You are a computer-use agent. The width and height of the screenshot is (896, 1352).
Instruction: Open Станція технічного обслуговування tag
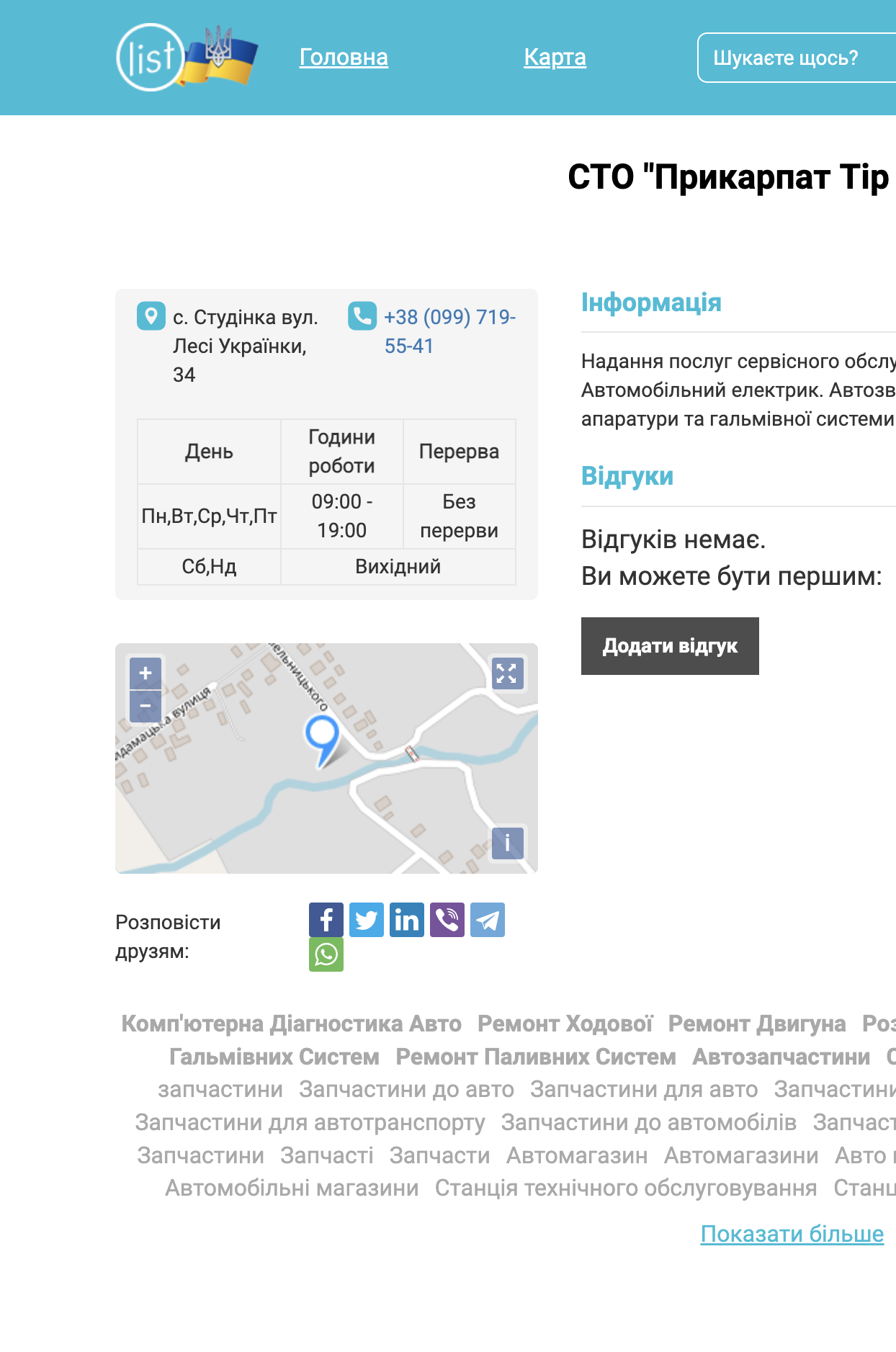(626, 1188)
